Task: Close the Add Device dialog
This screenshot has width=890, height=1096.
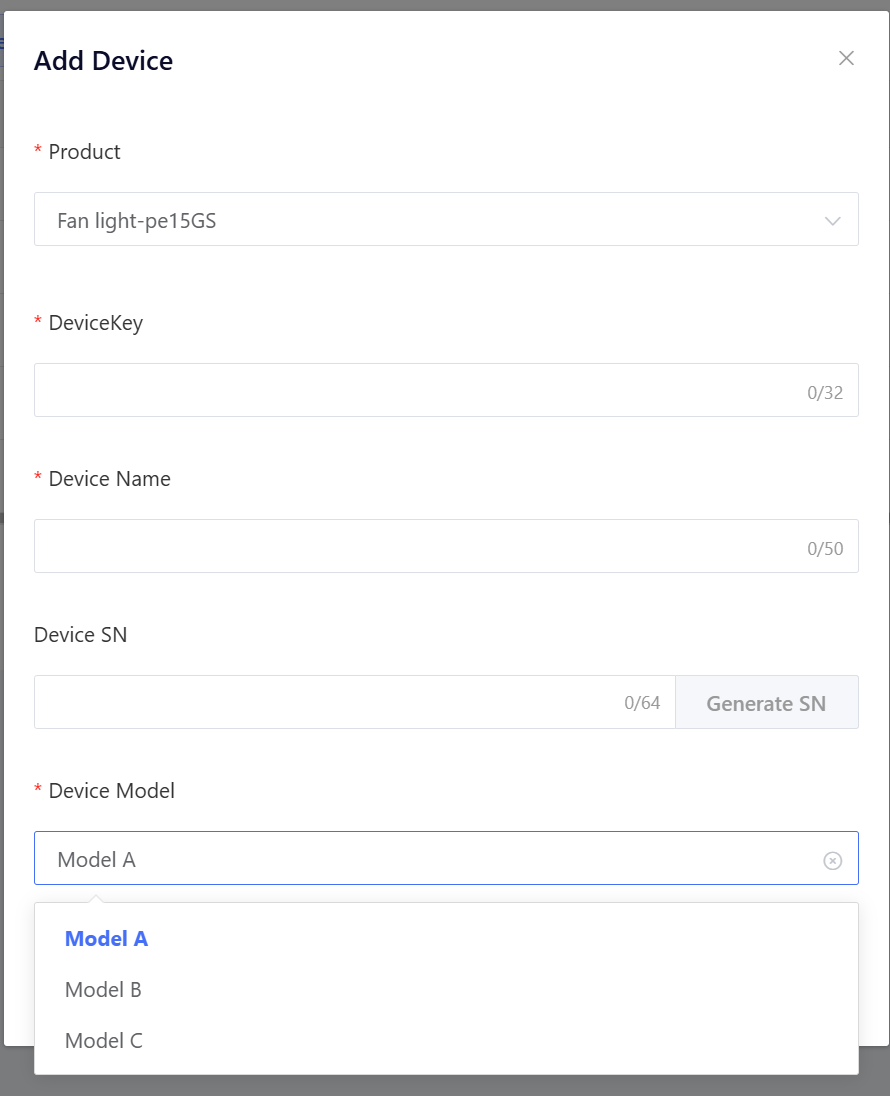Action: (x=846, y=58)
